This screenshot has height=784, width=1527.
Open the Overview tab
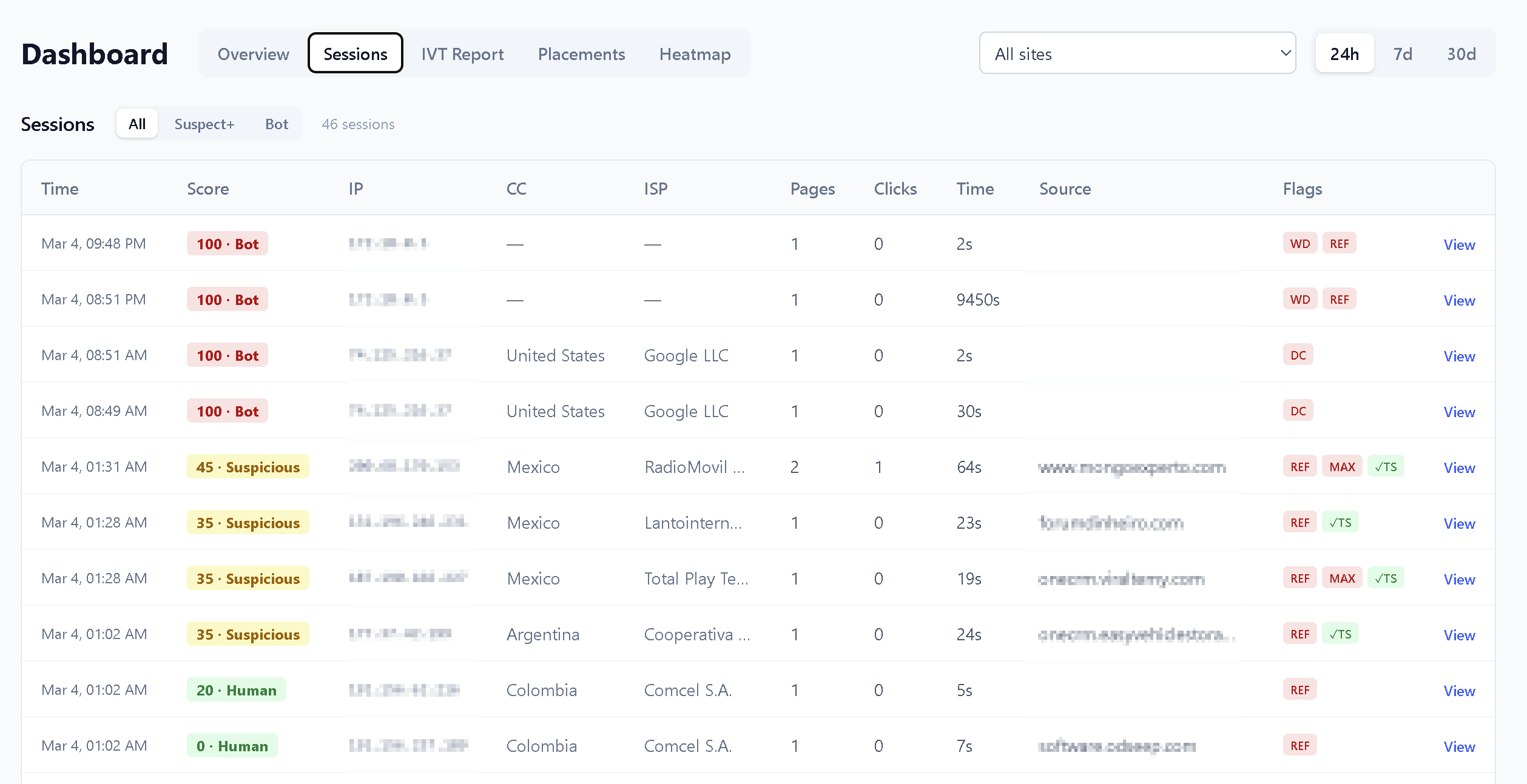click(253, 54)
